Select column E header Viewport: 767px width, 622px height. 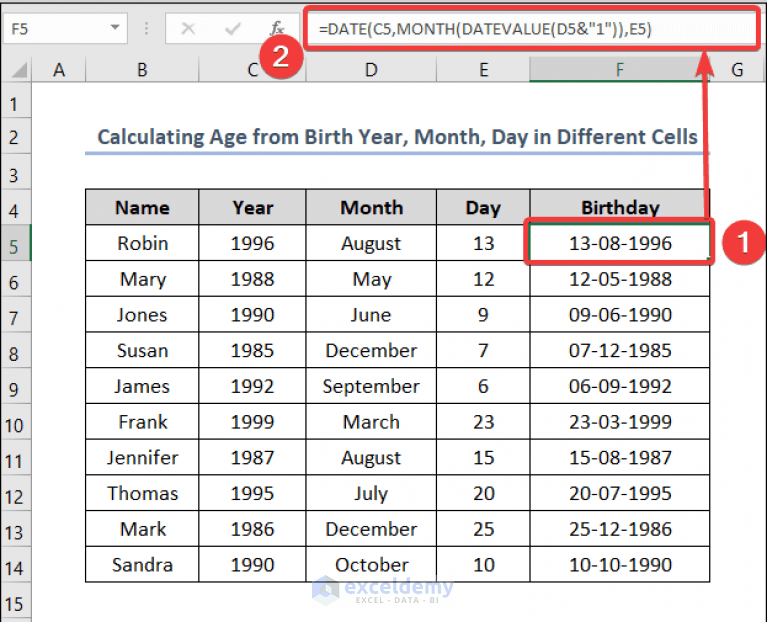tap(483, 70)
